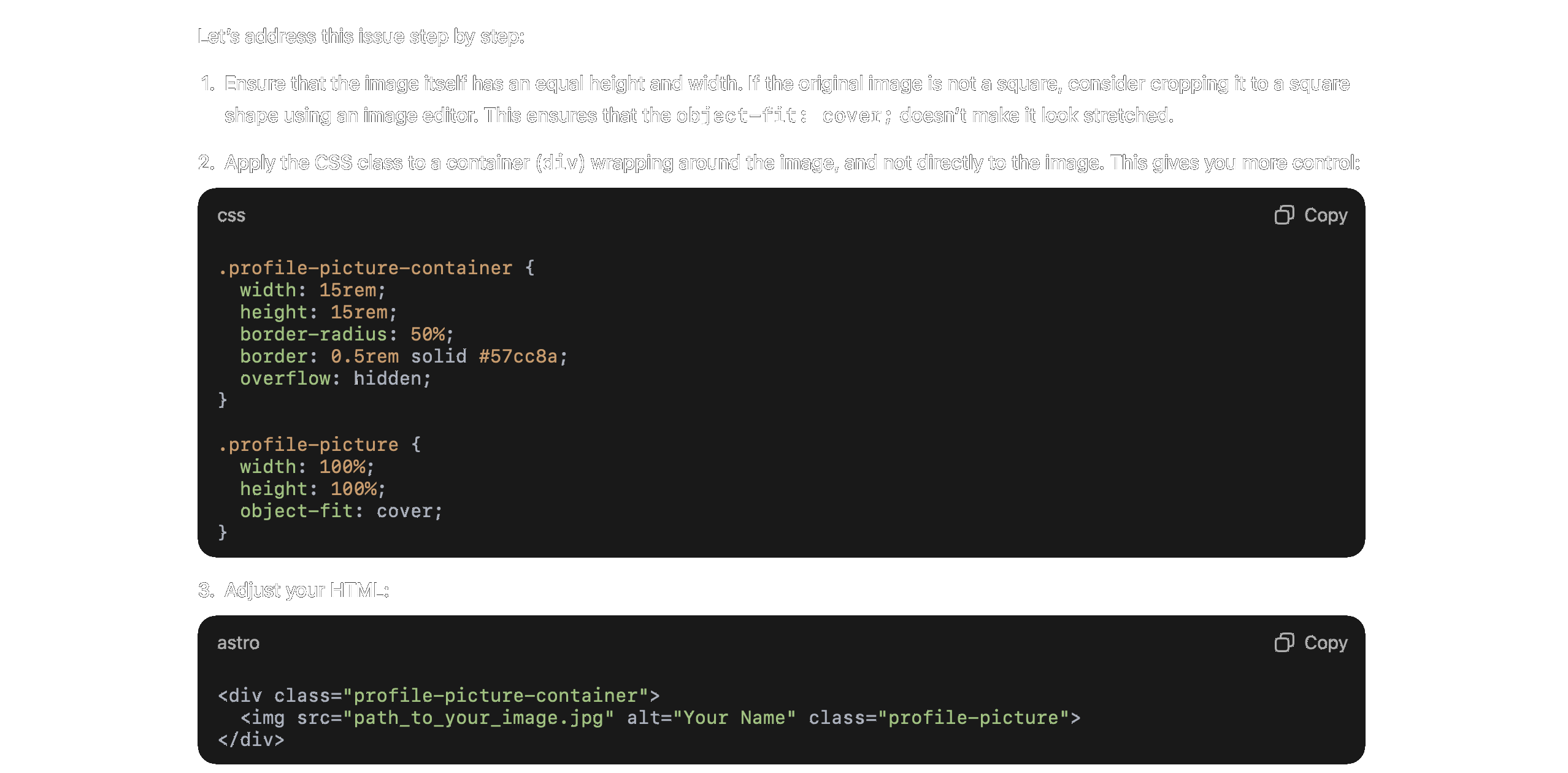Image resolution: width=1568 pixels, height=773 pixels.
Task: Click the "border-radius: 50%" code line
Action: [x=346, y=334]
